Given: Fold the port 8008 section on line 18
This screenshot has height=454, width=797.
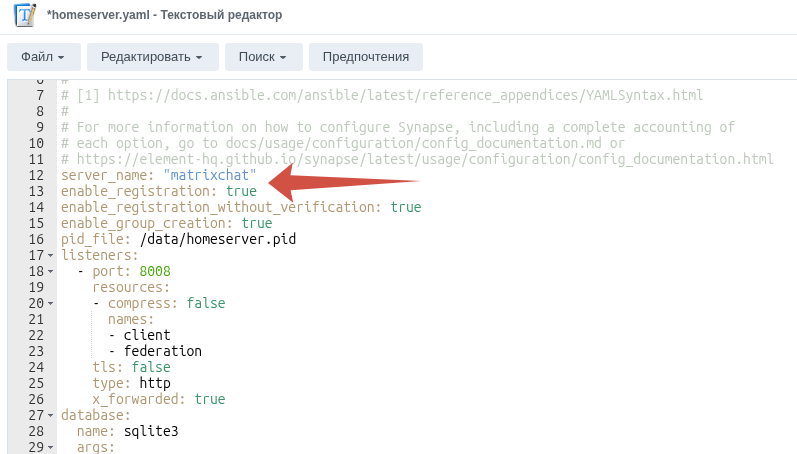Looking at the screenshot, I should point(51,272).
